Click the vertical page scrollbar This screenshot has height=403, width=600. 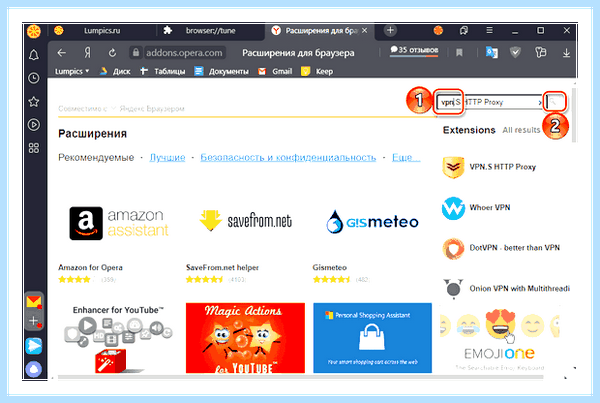click(574, 115)
